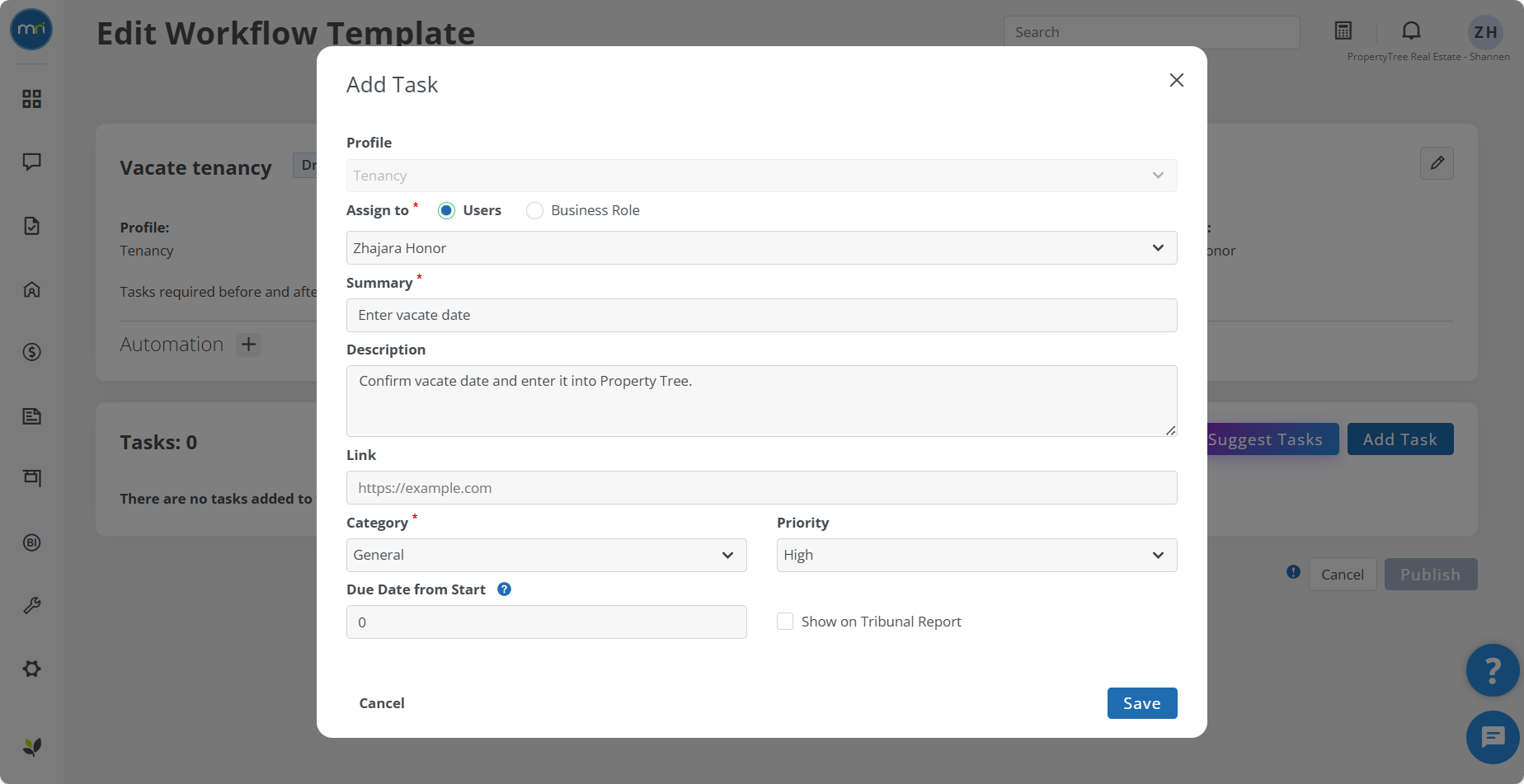Click the Due Date help question icon
Image resolution: width=1524 pixels, height=784 pixels.
coord(505,589)
